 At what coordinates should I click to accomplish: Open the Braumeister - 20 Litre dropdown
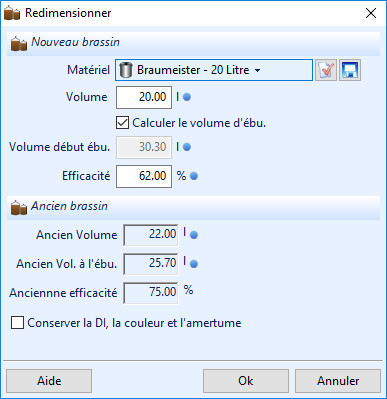click(214, 70)
